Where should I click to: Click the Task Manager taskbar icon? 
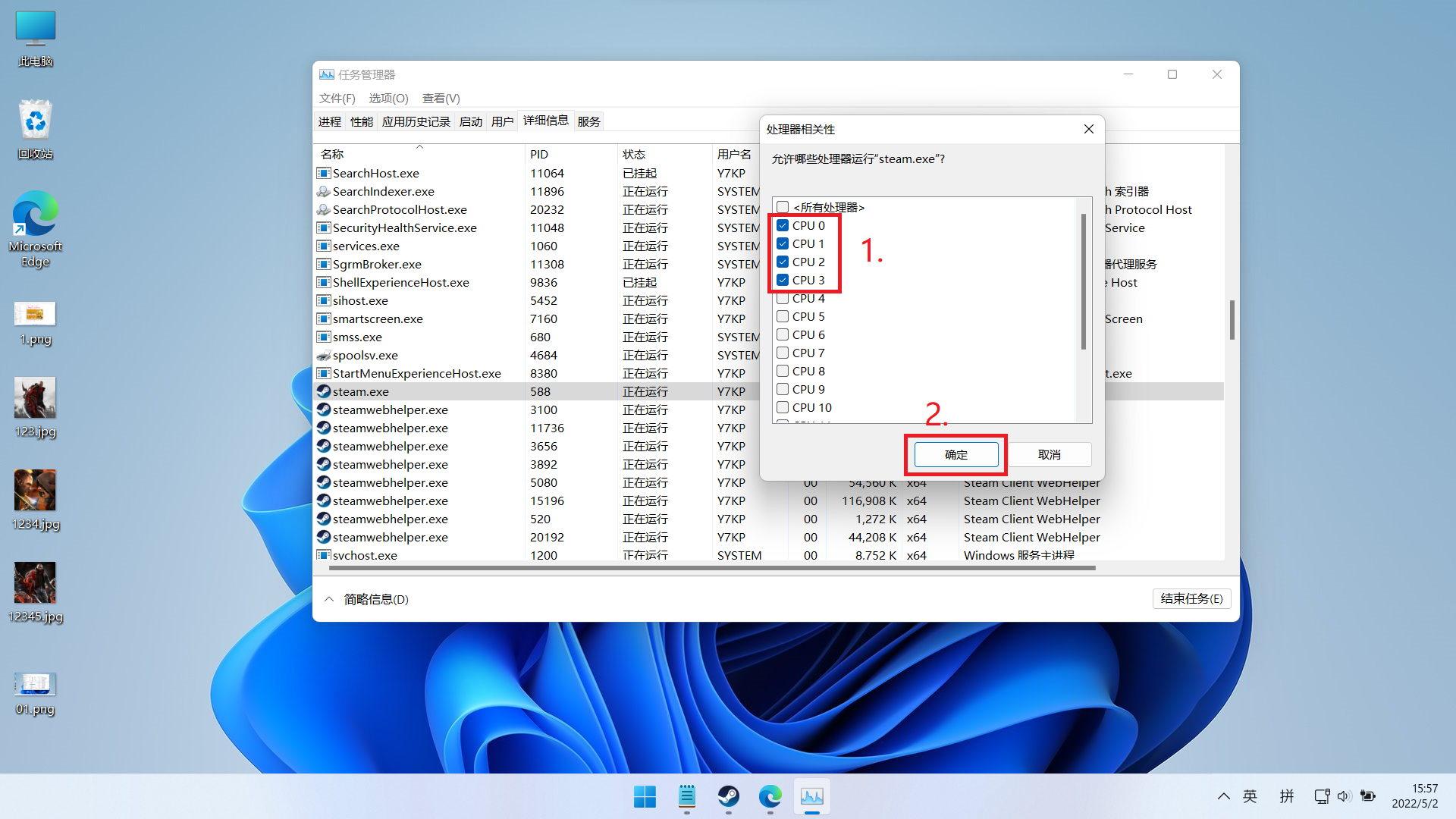(x=811, y=796)
